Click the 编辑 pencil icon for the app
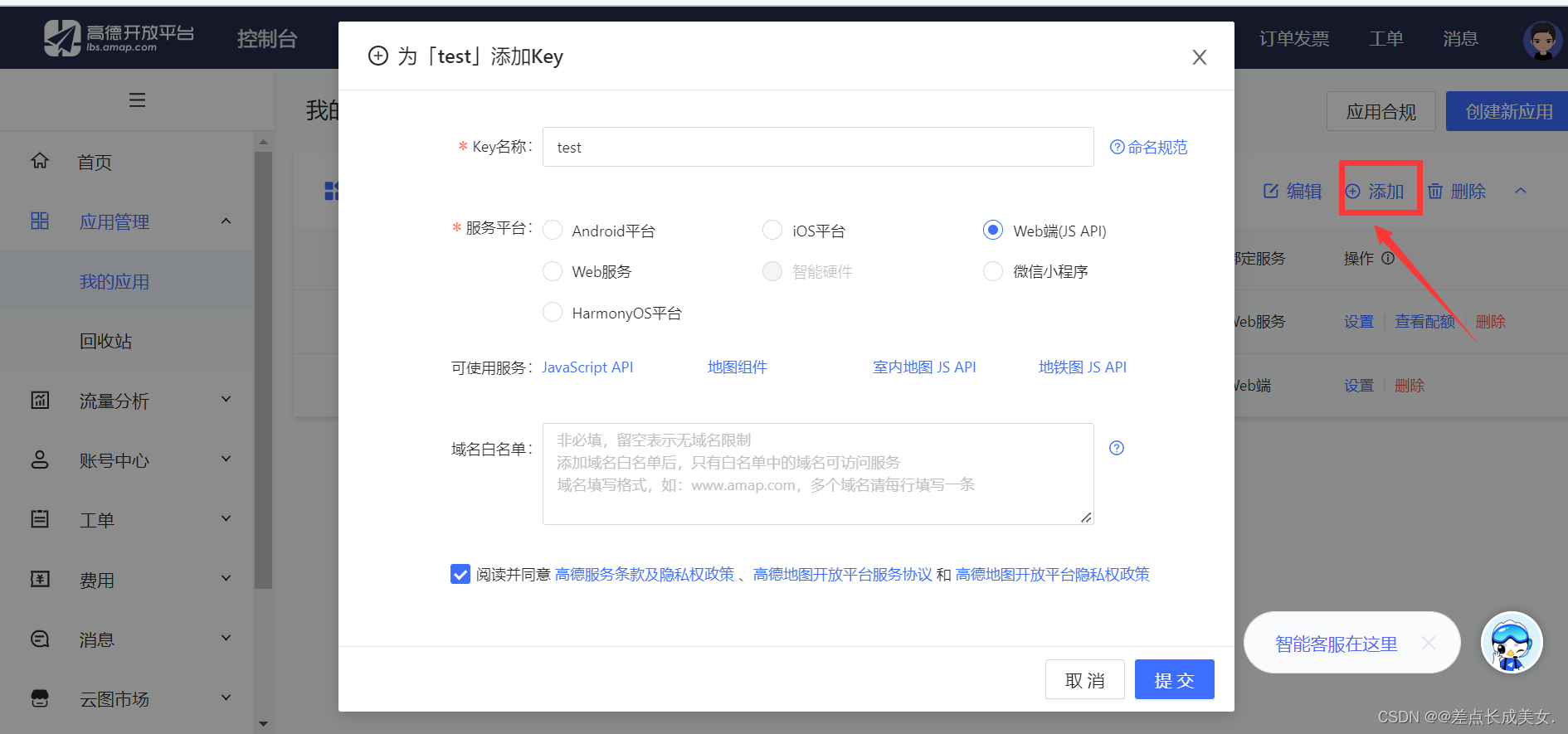1568x734 pixels. pos(1271,192)
